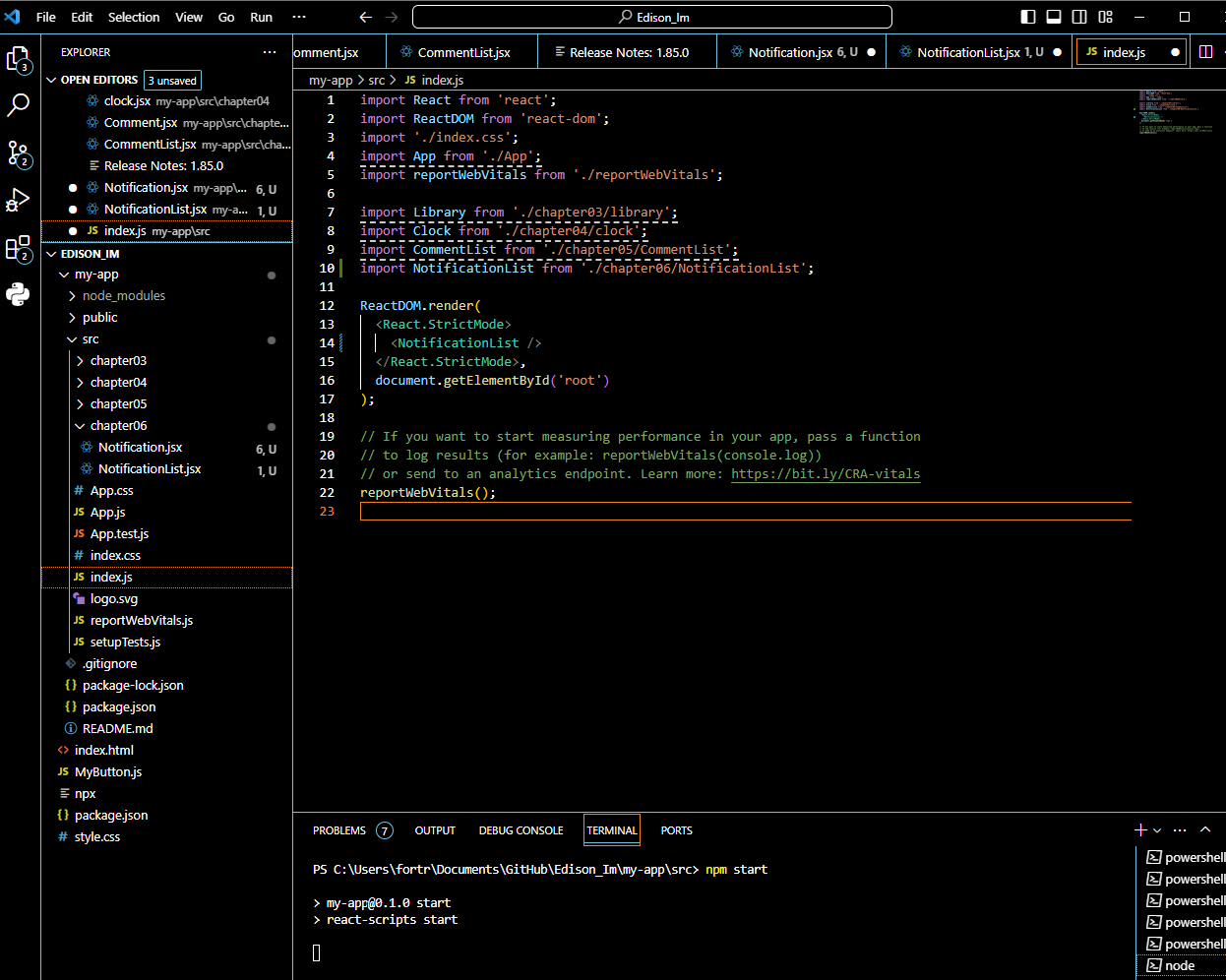The width and height of the screenshot is (1226, 980).
Task: Collapse the chapter06 folder
Action: [118, 426]
